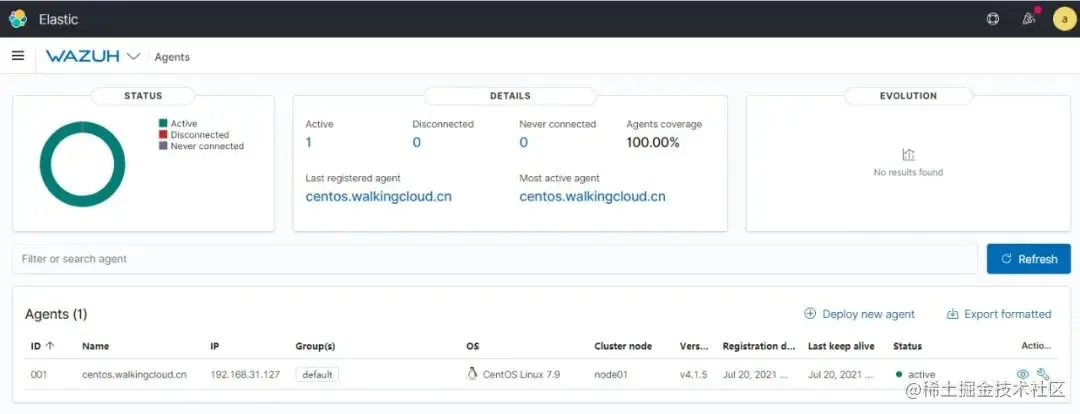This screenshot has width=1080, height=414.
Task: Click the Refresh button
Action: tap(1029, 259)
